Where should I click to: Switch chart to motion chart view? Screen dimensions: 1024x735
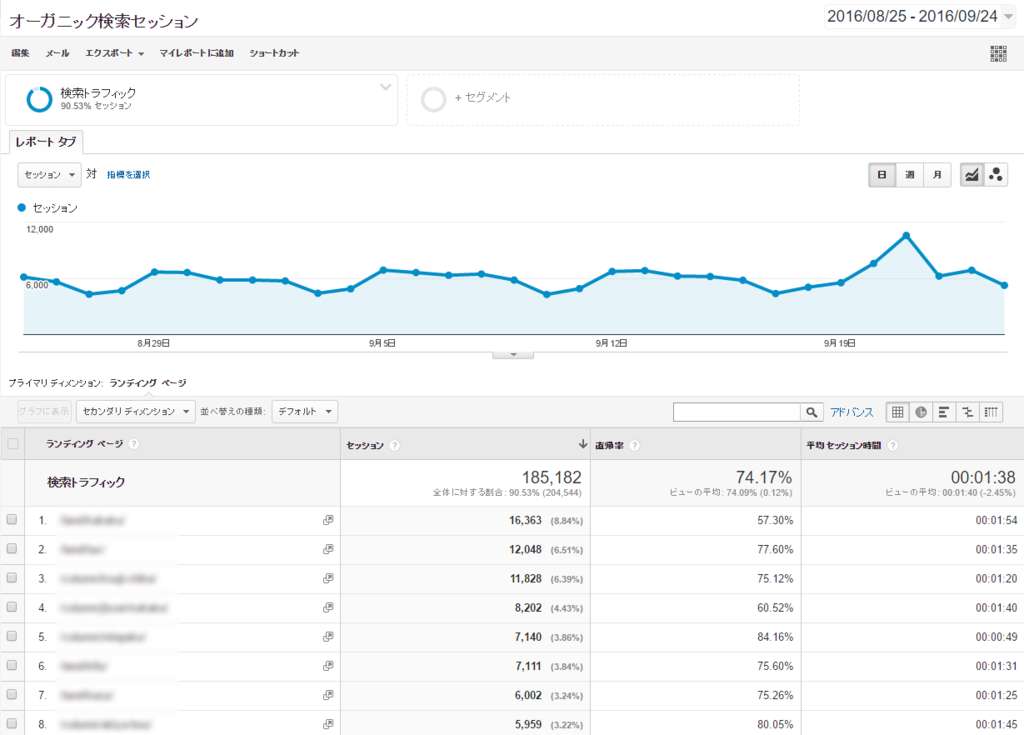[996, 174]
